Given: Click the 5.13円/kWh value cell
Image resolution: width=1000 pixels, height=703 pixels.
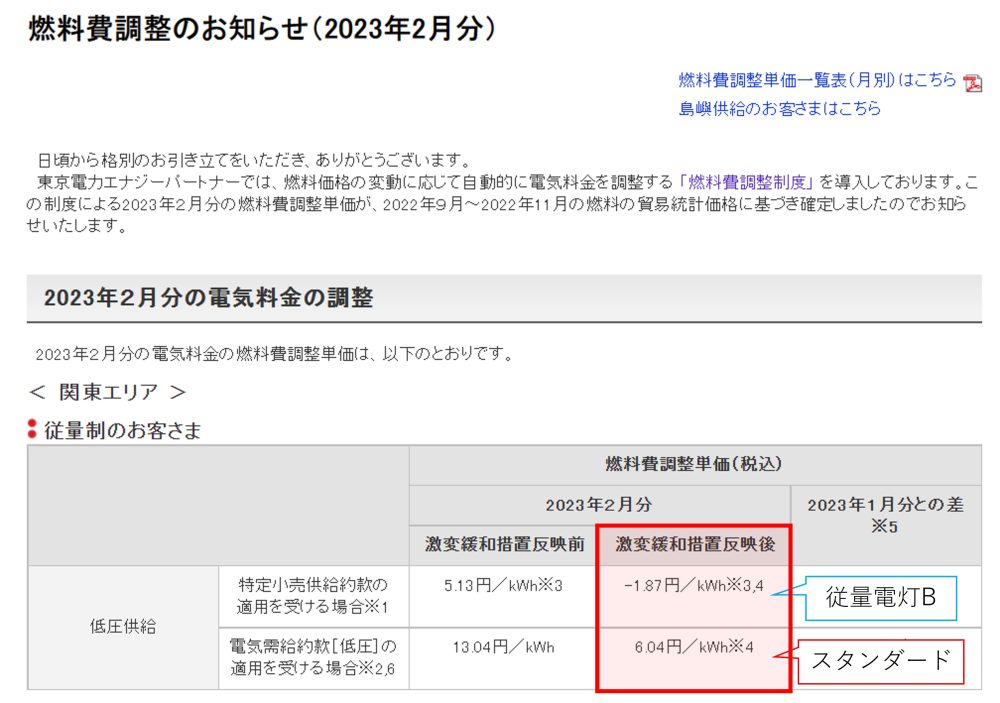Looking at the screenshot, I should click(504, 585).
